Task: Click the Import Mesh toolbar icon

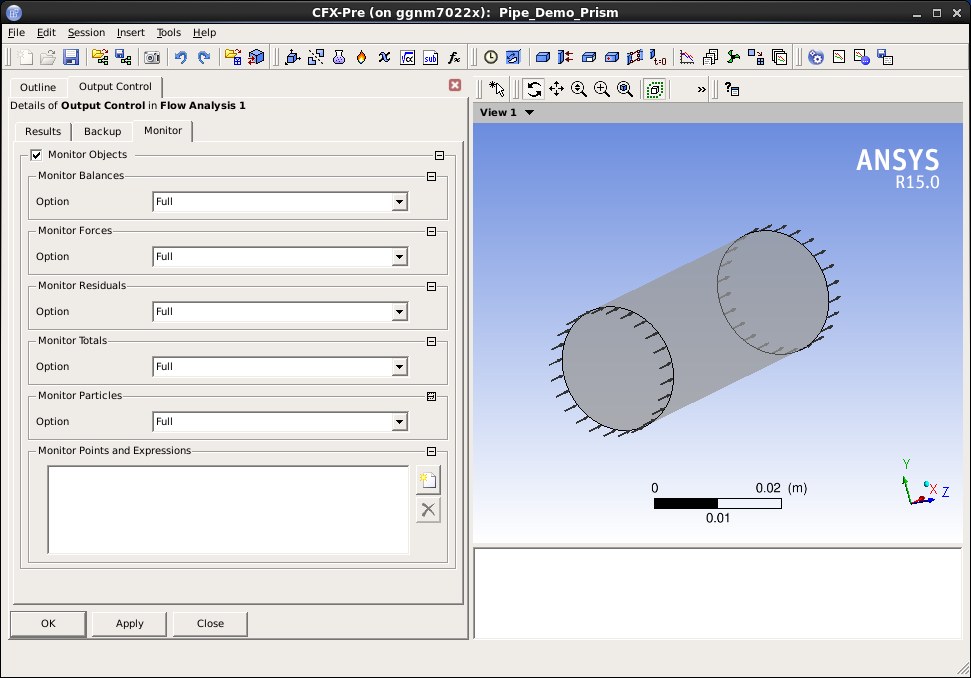Action: pos(100,58)
